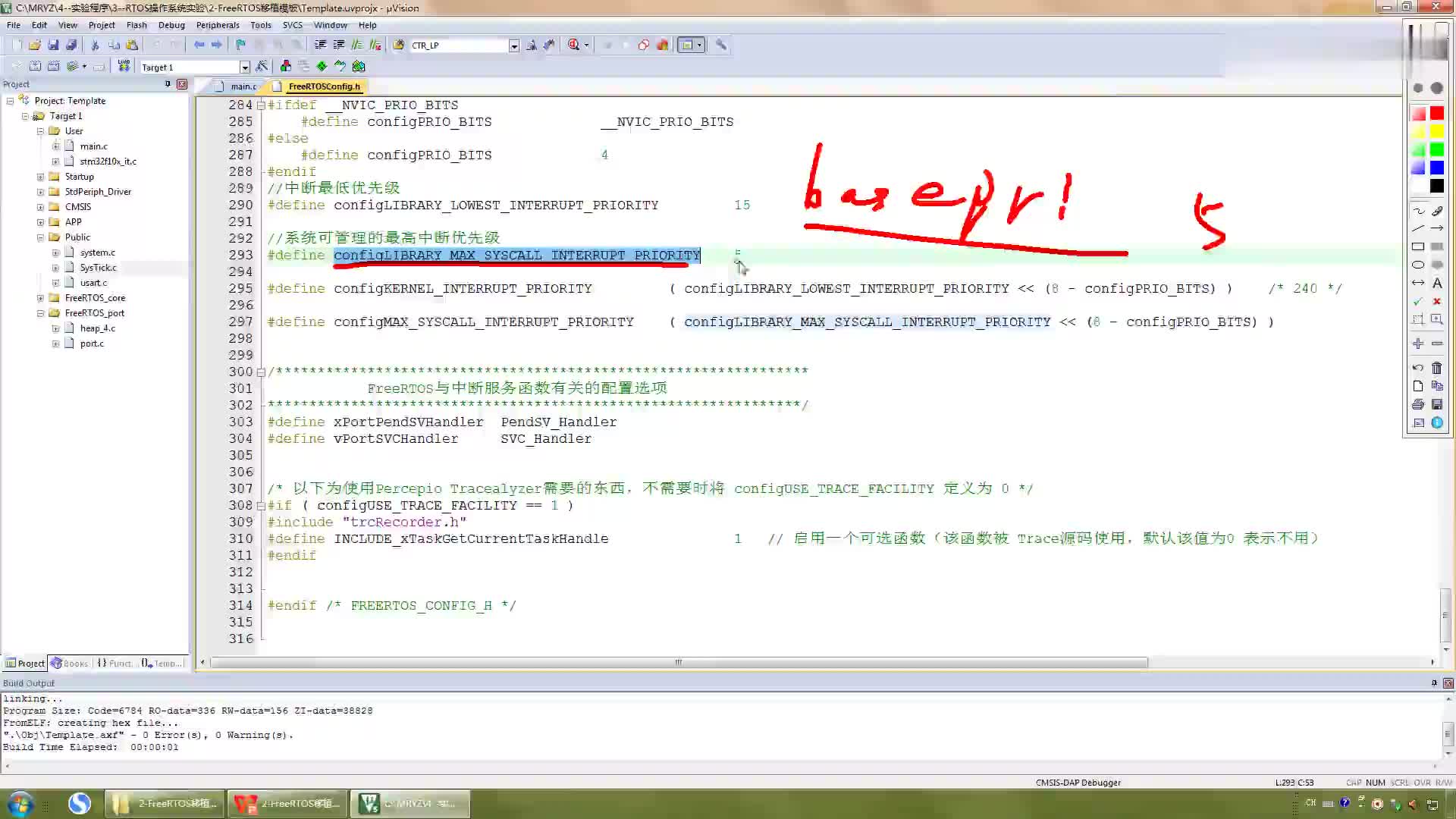
Task: Open Manage Project Items icon
Action: 286,67
